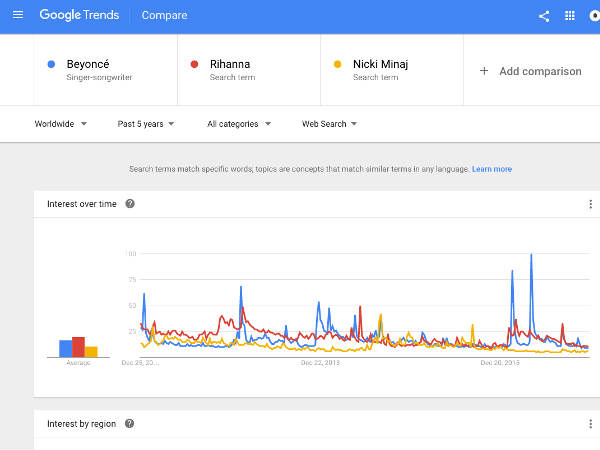
Task: Select the Rihanna search term card
Action: (249, 70)
